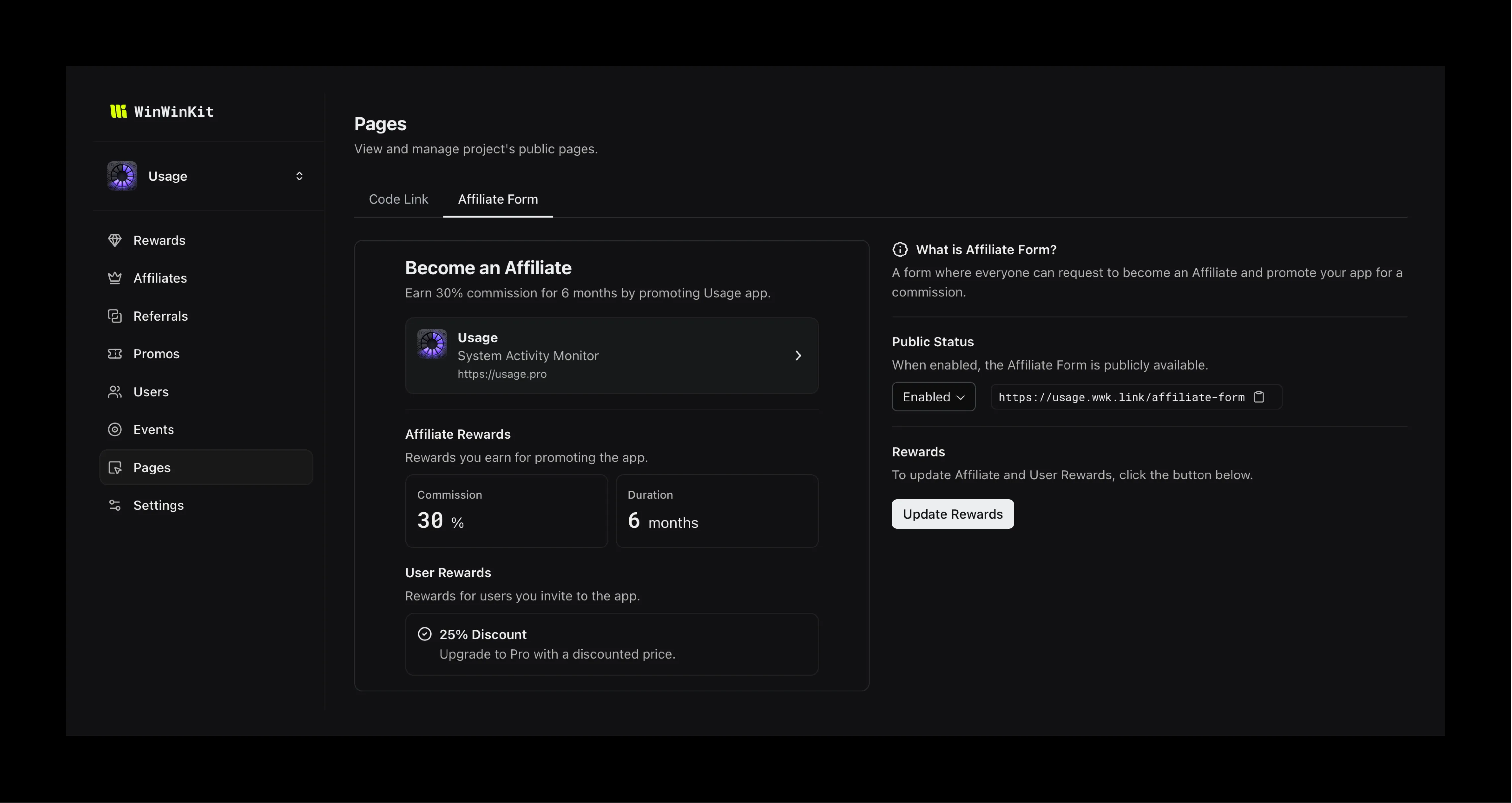Image resolution: width=1512 pixels, height=803 pixels.
Task: Click the WinWinKit logo
Action: pyautogui.click(x=162, y=111)
